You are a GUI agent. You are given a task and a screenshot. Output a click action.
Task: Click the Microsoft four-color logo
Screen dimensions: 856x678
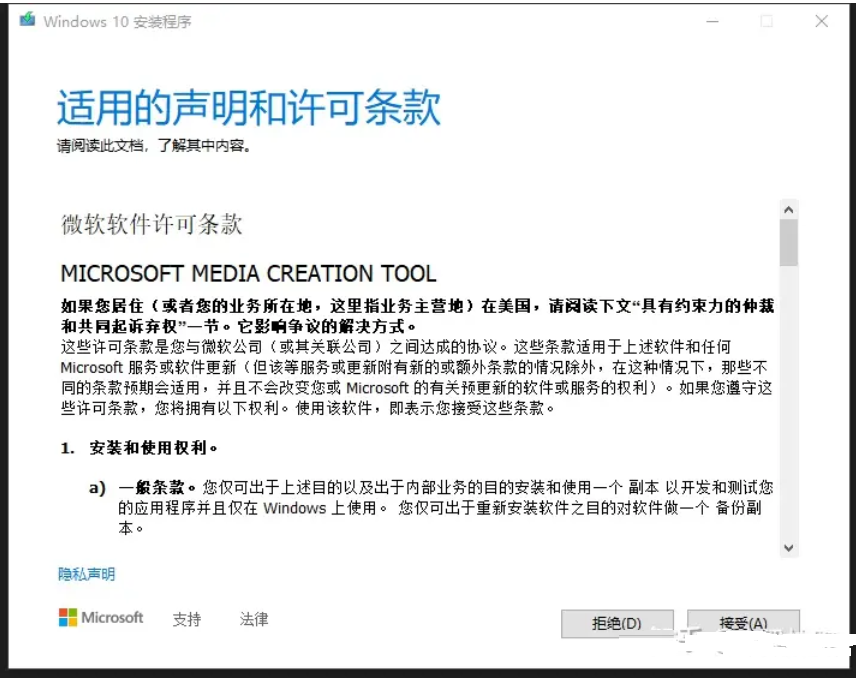(x=68, y=617)
